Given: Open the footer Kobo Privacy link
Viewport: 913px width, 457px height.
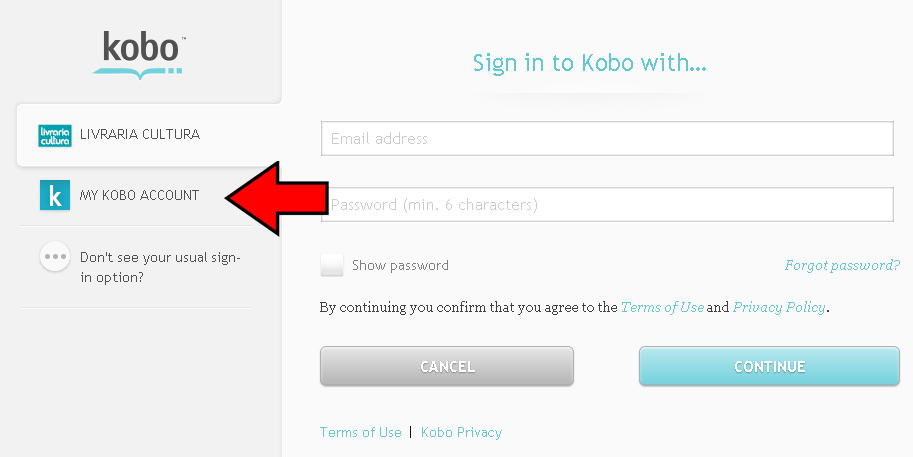Looking at the screenshot, I should click(x=461, y=432).
